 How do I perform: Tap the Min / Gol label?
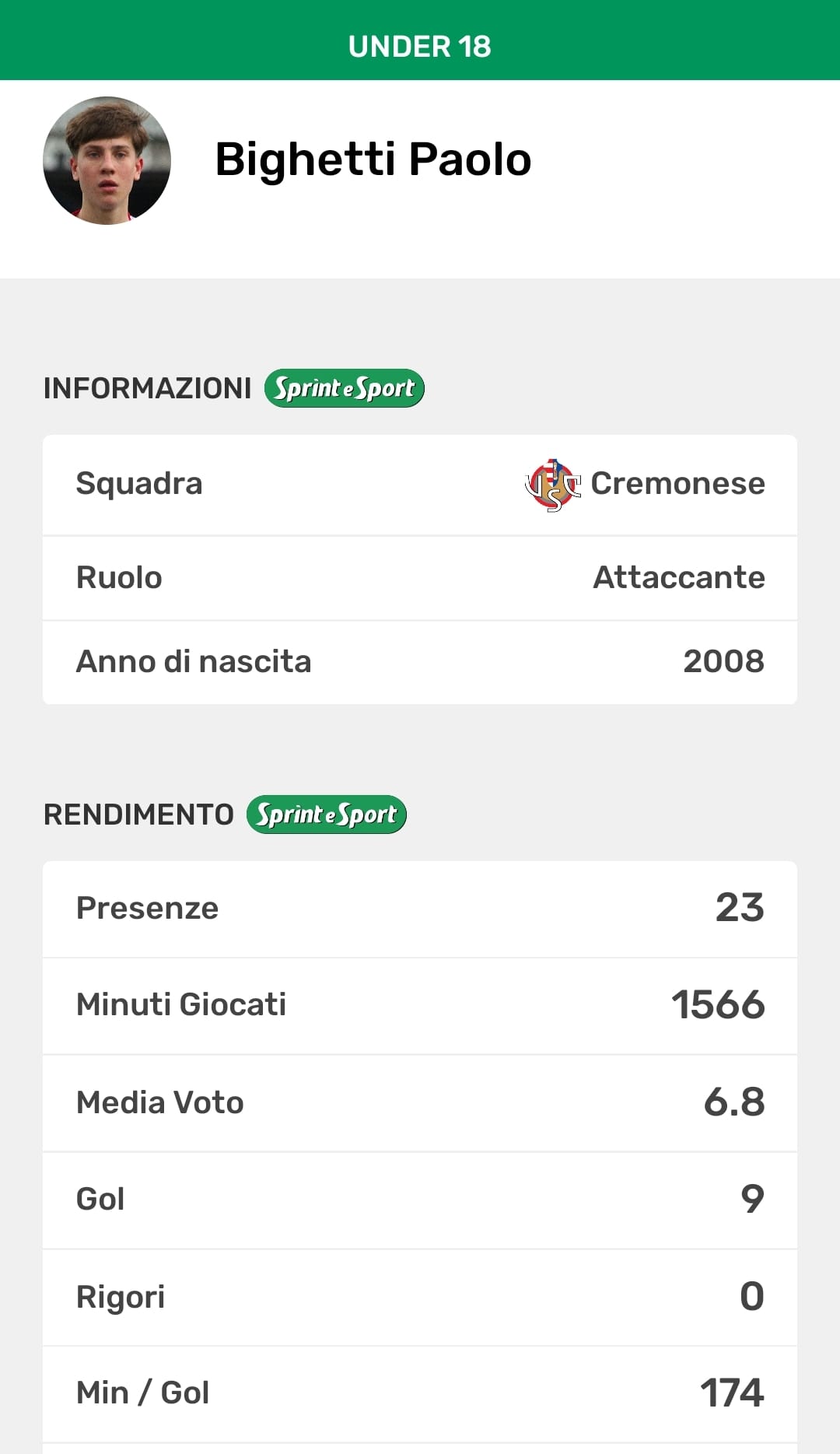[143, 1393]
